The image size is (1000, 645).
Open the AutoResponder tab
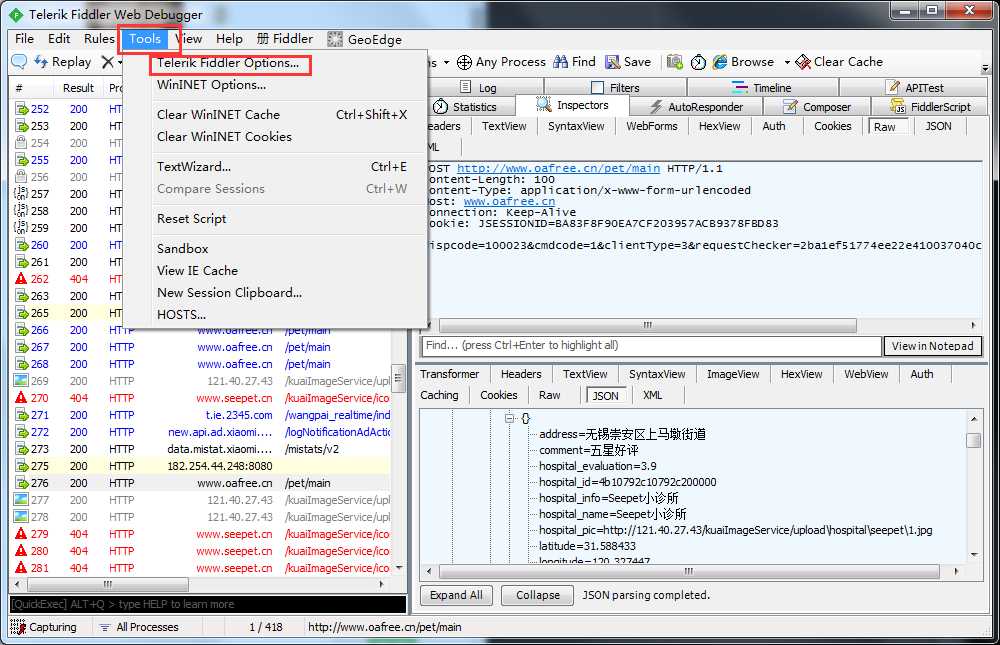tap(696, 107)
